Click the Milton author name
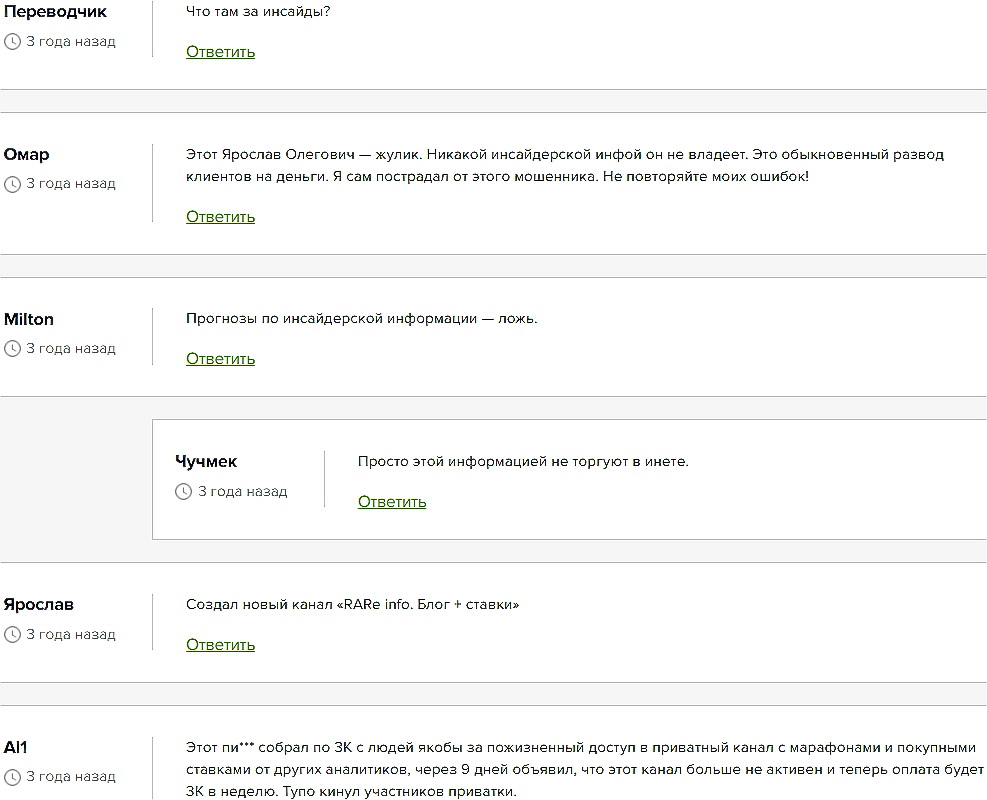987x800 pixels. tap(29, 320)
